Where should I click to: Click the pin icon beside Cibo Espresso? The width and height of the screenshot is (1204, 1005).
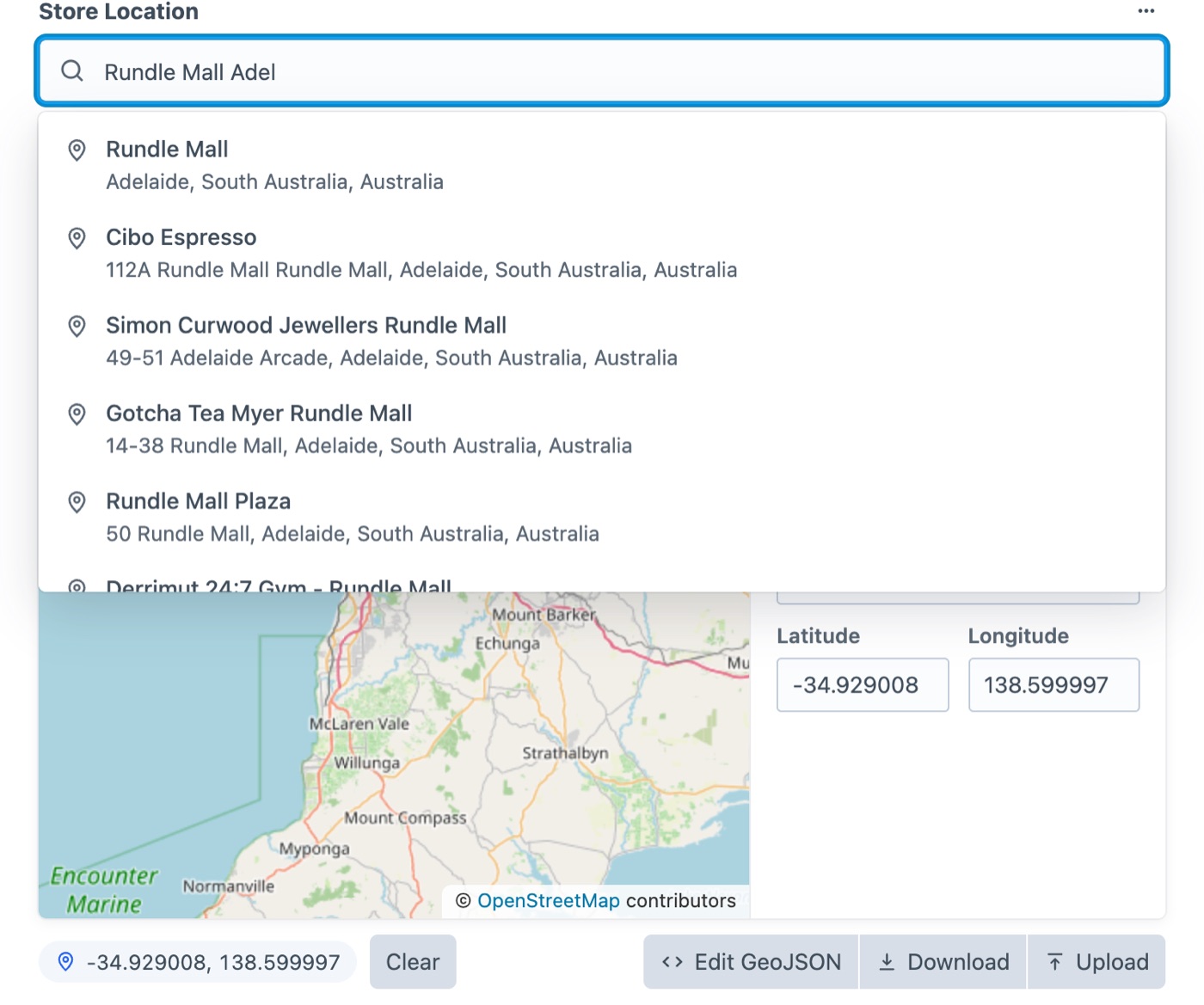click(x=77, y=238)
